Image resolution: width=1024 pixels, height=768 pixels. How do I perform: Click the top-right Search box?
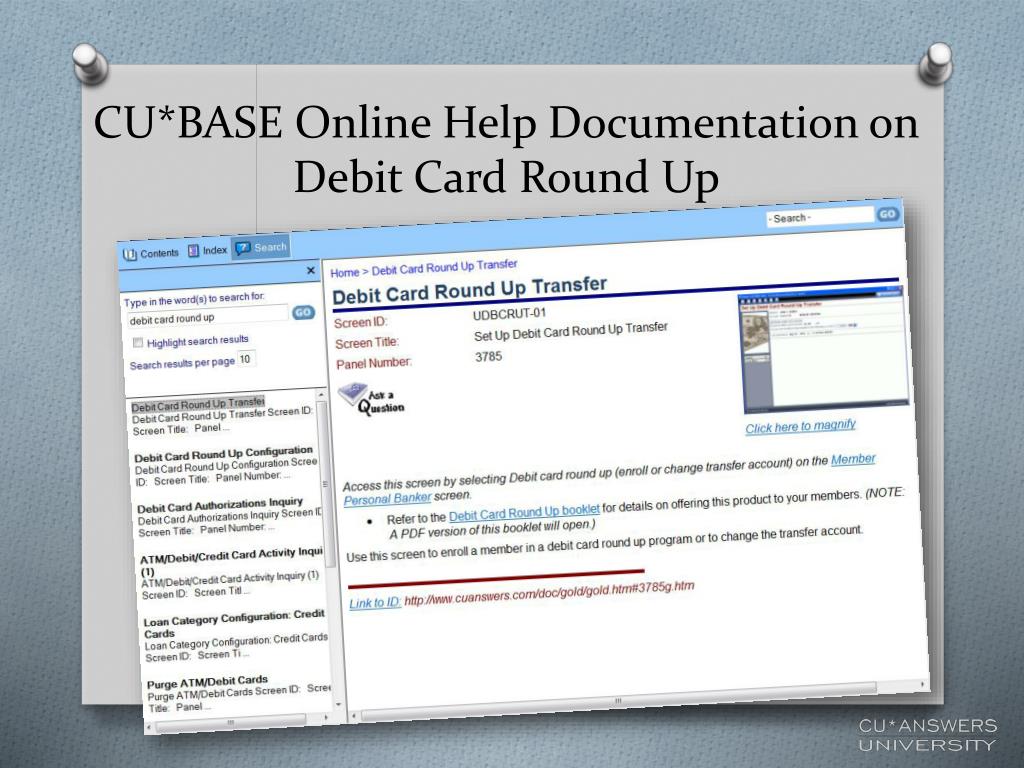pyautogui.click(x=820, y=217)
